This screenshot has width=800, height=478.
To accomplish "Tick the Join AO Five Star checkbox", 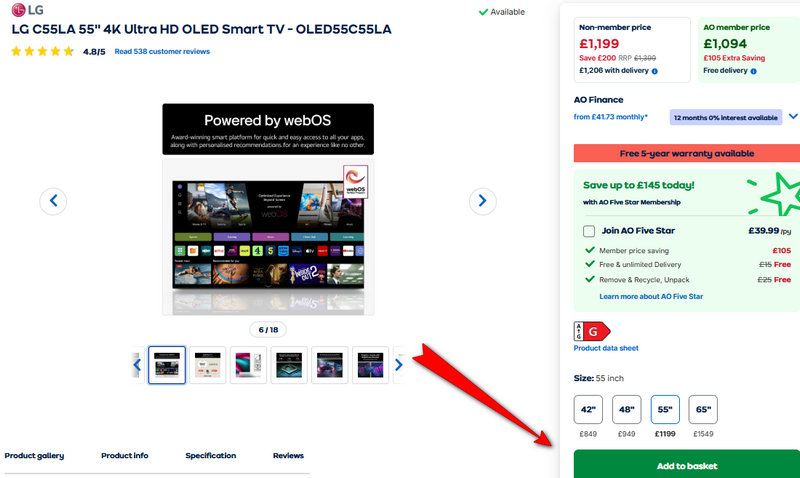I will coord(589,231).
